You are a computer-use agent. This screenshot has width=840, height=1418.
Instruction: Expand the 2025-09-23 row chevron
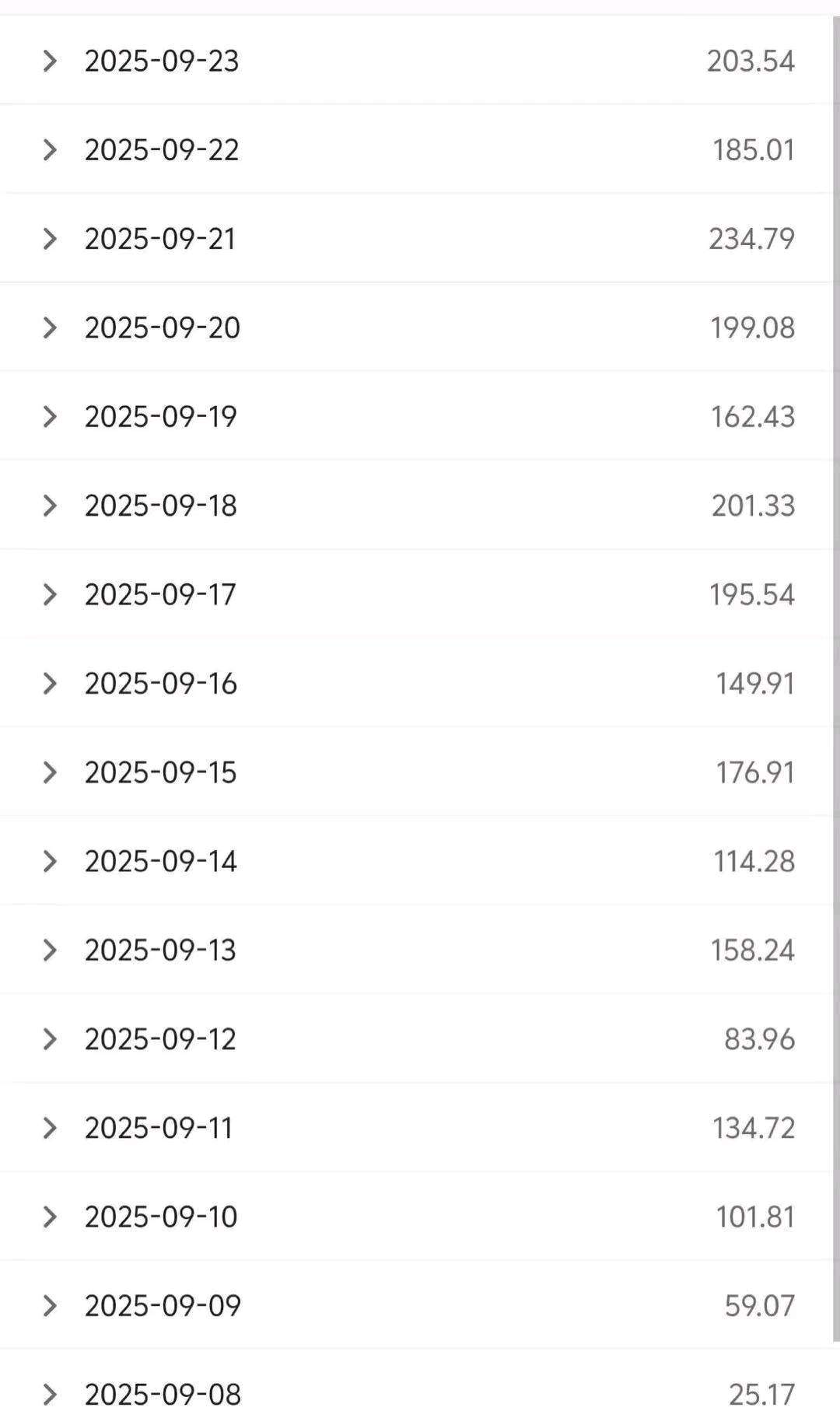tap(50, 61)
